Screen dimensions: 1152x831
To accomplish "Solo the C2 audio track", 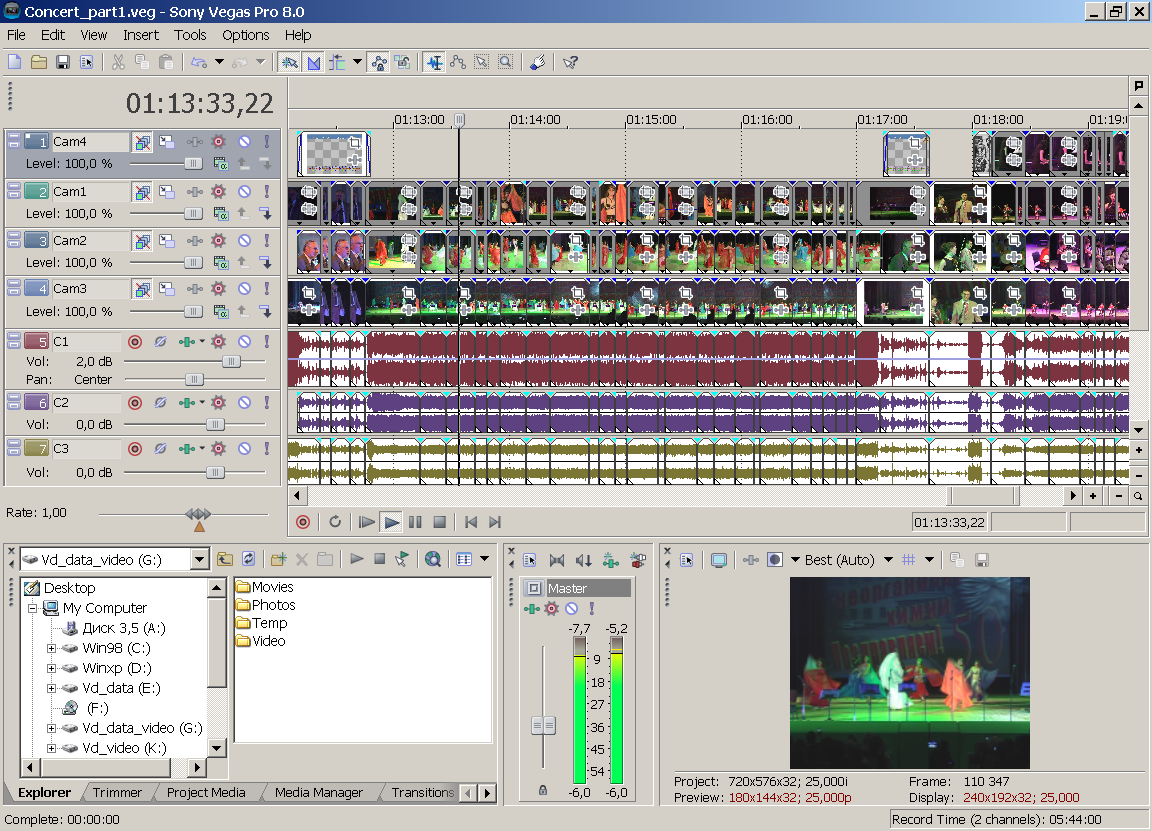I will [x=267, y=403].
